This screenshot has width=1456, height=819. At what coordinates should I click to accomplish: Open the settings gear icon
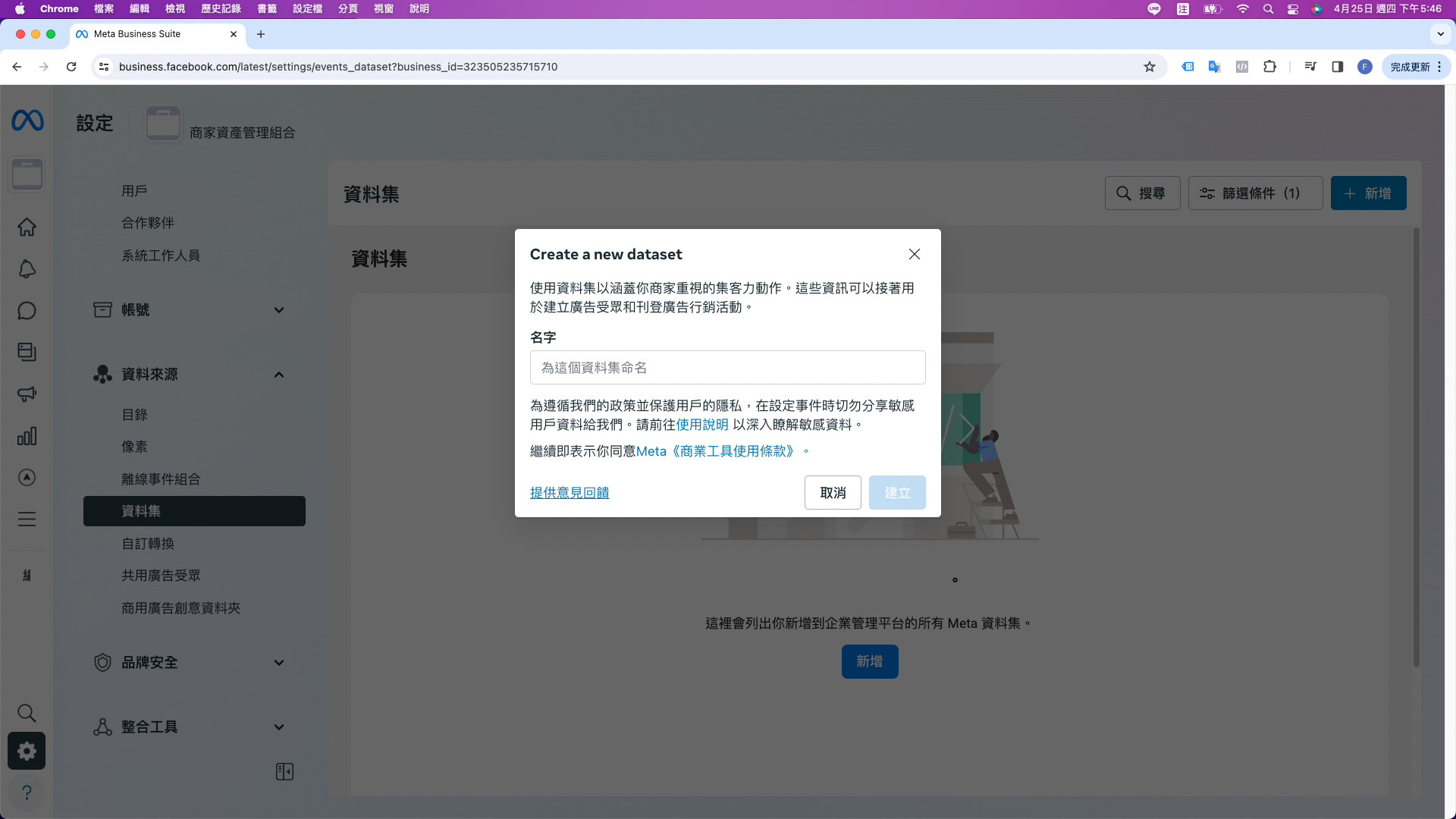[x=27, y=751]
